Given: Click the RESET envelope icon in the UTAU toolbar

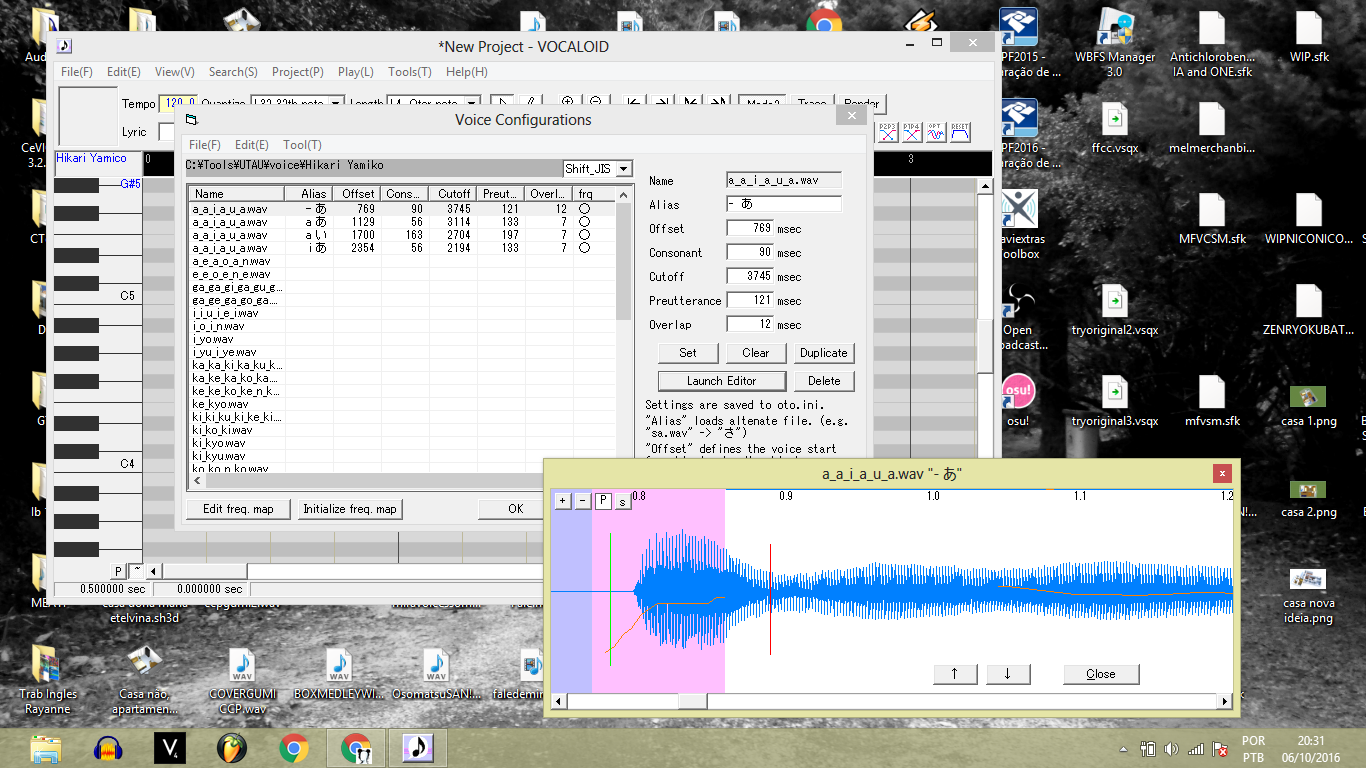Looking at the screenshot, I should click(x=961, y=132).
